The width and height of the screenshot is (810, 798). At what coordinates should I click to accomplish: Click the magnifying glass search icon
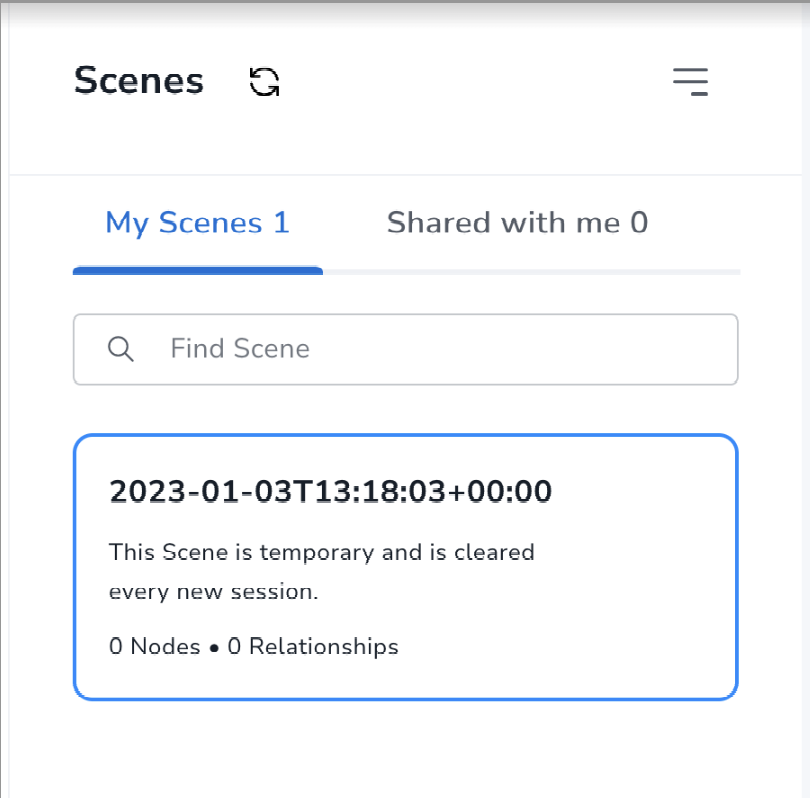pyautogui.click(x=121, y=349)
